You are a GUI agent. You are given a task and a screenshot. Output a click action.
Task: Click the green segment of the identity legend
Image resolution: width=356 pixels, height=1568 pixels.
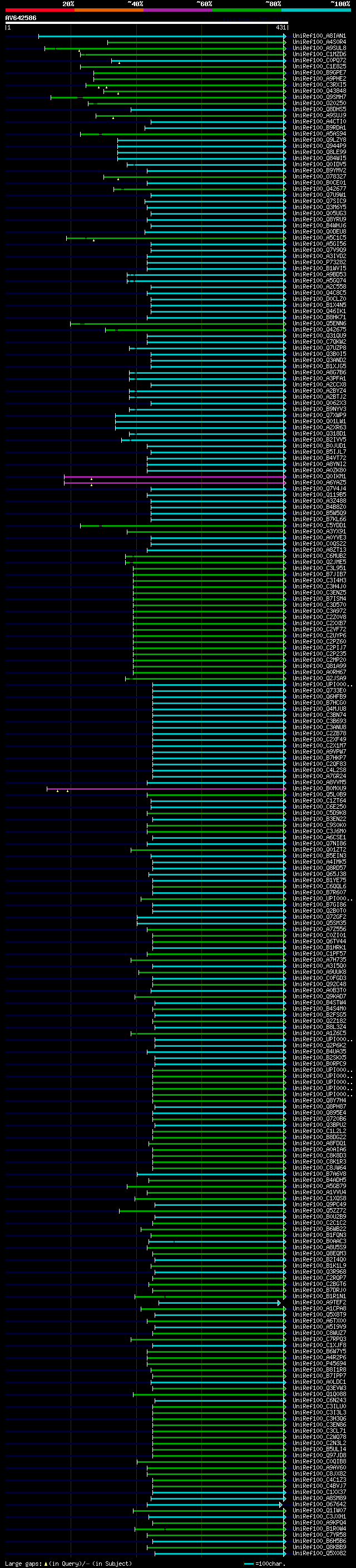(x=247, y=10)
